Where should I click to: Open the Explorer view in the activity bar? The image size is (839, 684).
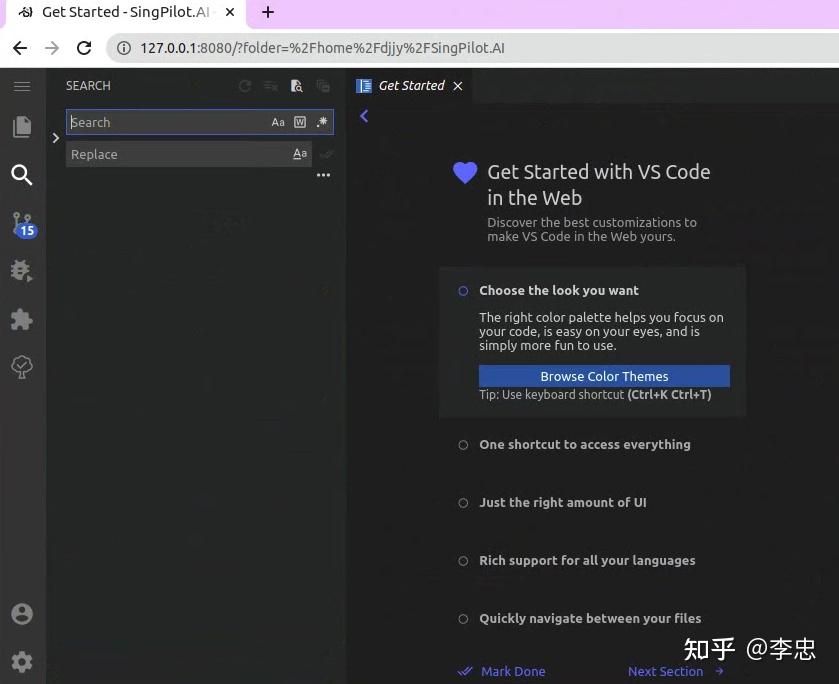(x=22, y=128)
